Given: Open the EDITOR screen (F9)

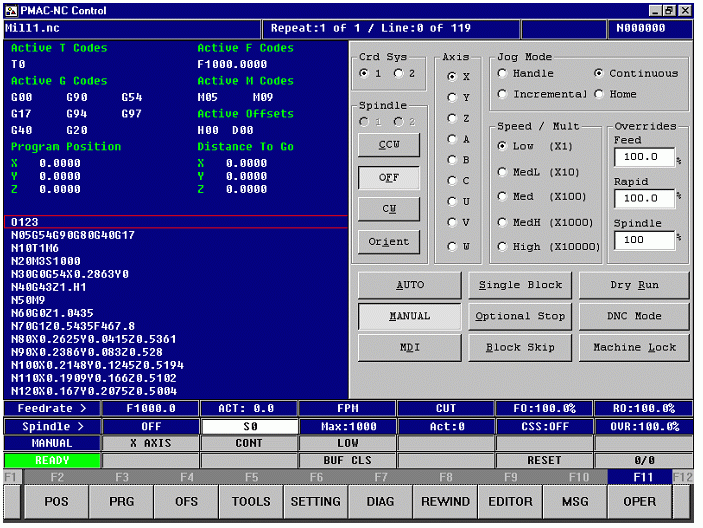Looking at the screenshot, I should coord(510,502).
